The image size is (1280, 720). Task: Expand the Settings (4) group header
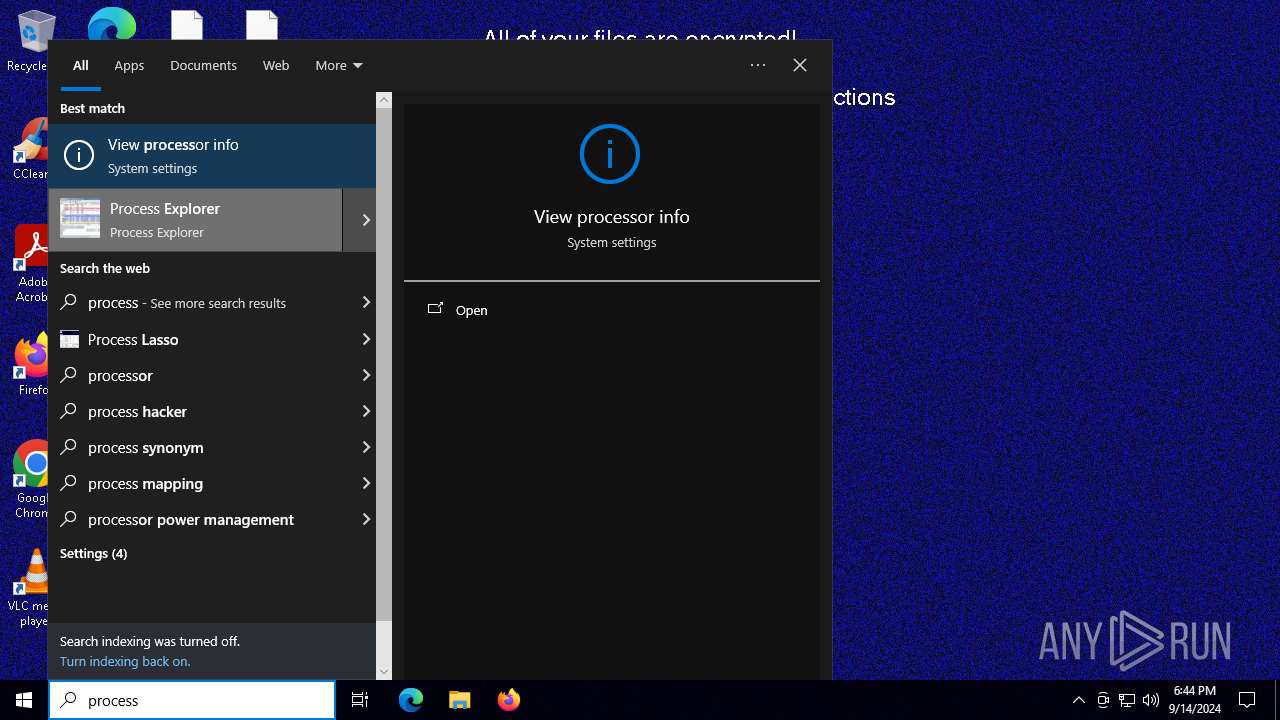coord(93,553)
